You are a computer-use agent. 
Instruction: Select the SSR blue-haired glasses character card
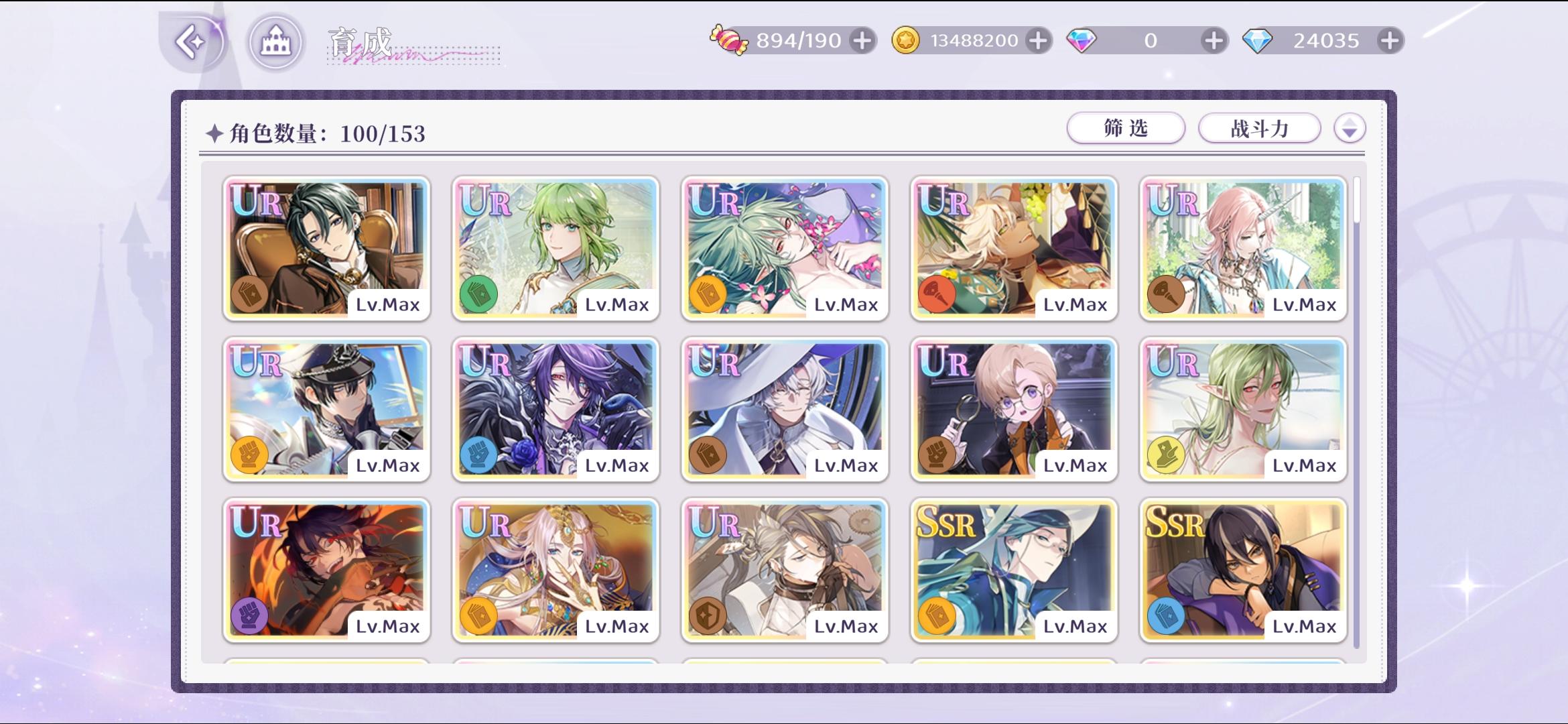[x=1014, y=570]
